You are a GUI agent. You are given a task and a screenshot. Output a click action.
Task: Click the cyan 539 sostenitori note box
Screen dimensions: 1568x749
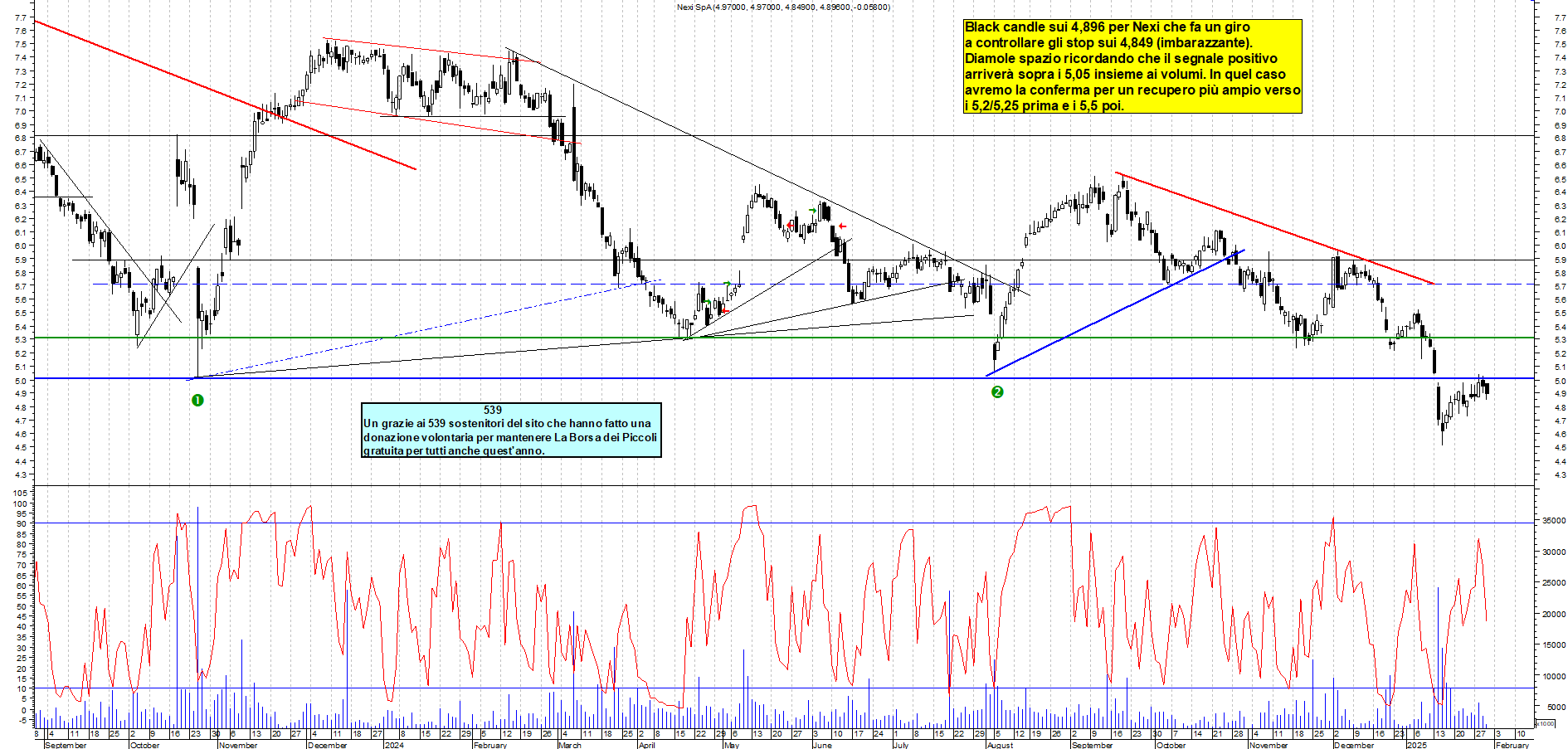(511, 430)
